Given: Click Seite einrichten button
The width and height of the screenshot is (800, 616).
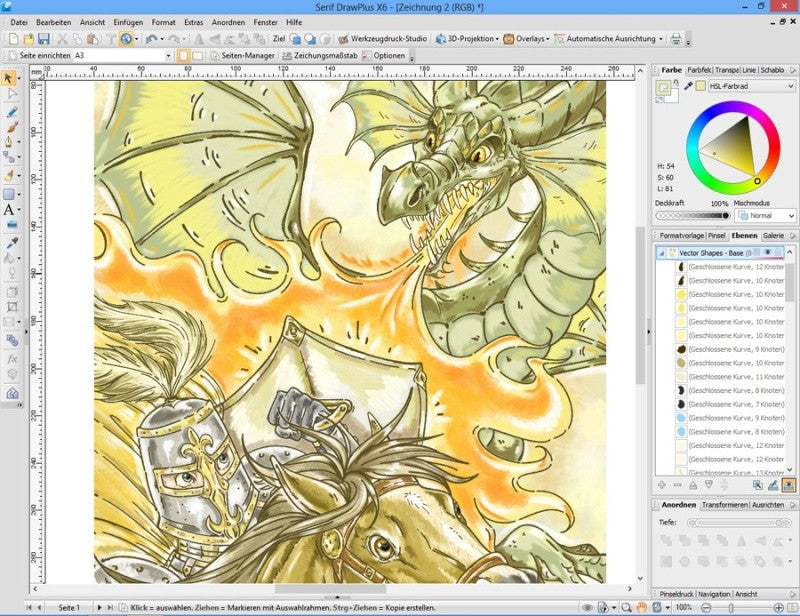Looking at the screenshot, I should coord(40,56).
